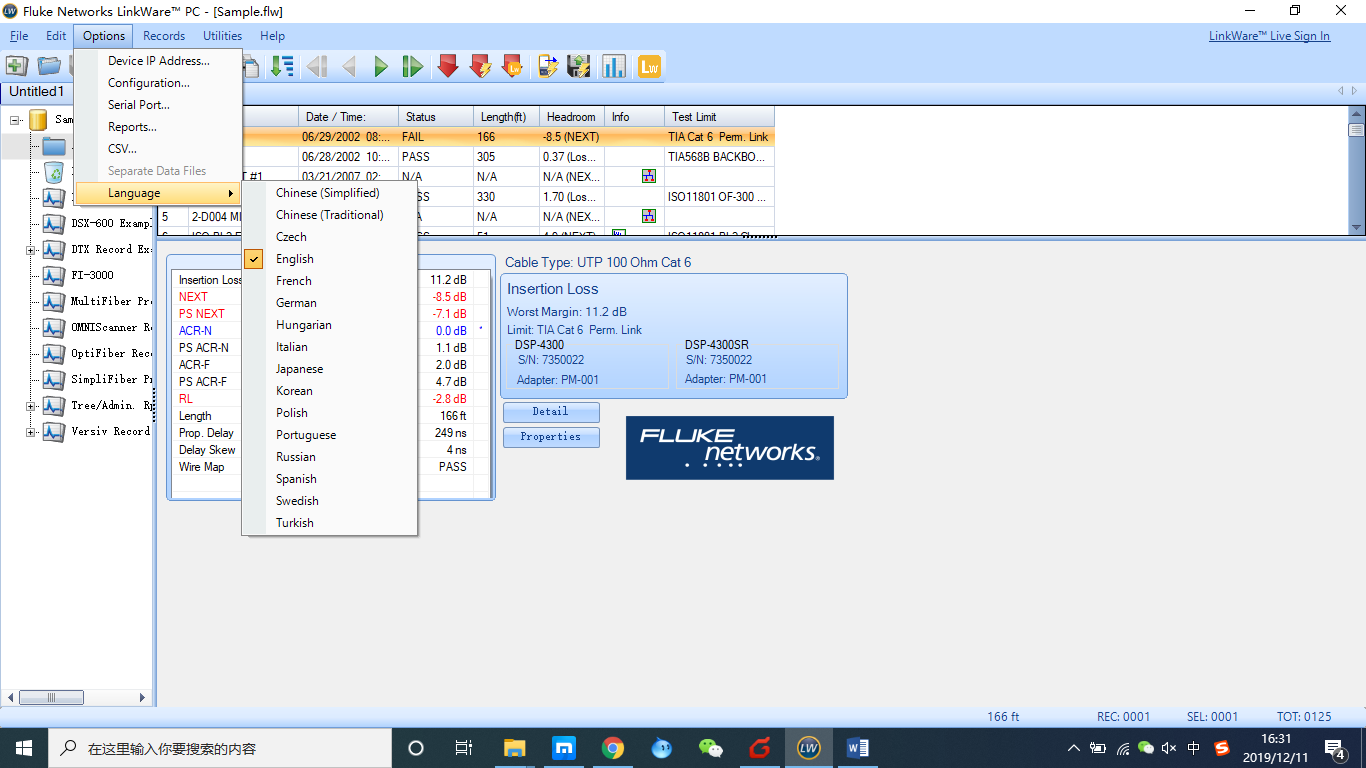
Task: Open Google Chrome from the taskbar
Action: point(613,748)
